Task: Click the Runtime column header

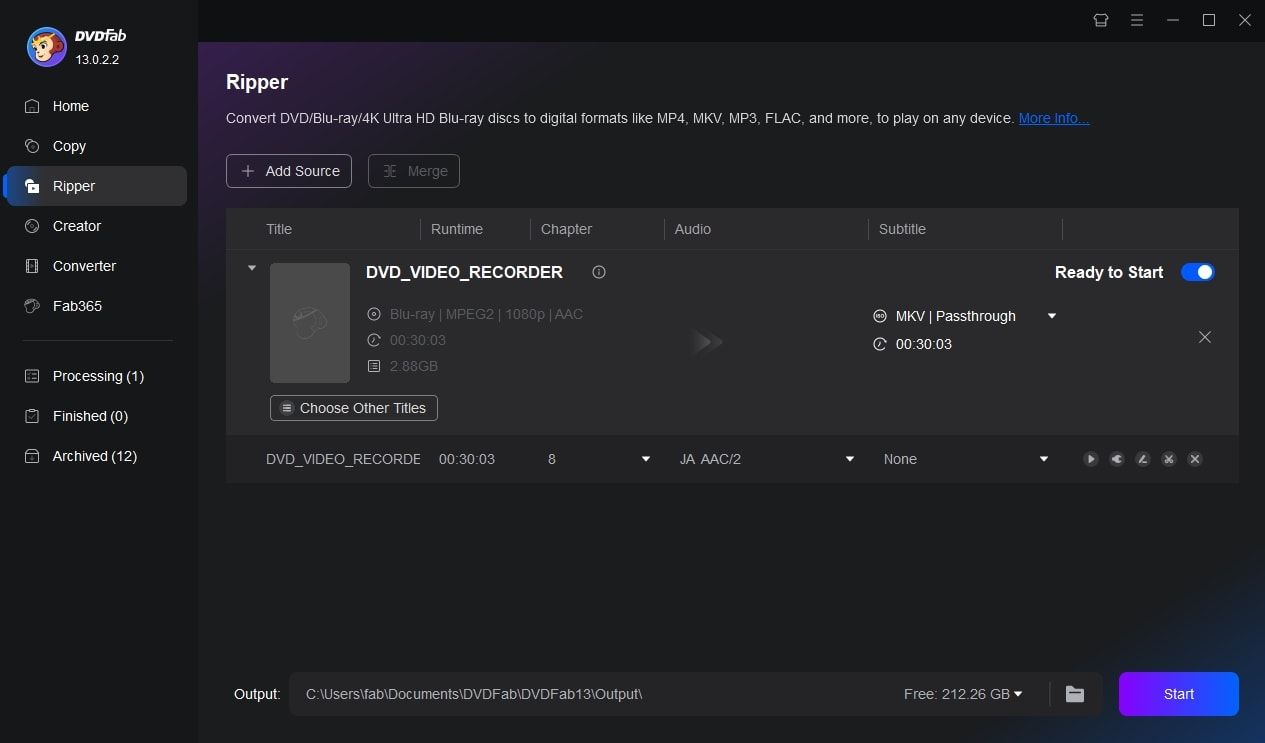Action: coord(457,229)
